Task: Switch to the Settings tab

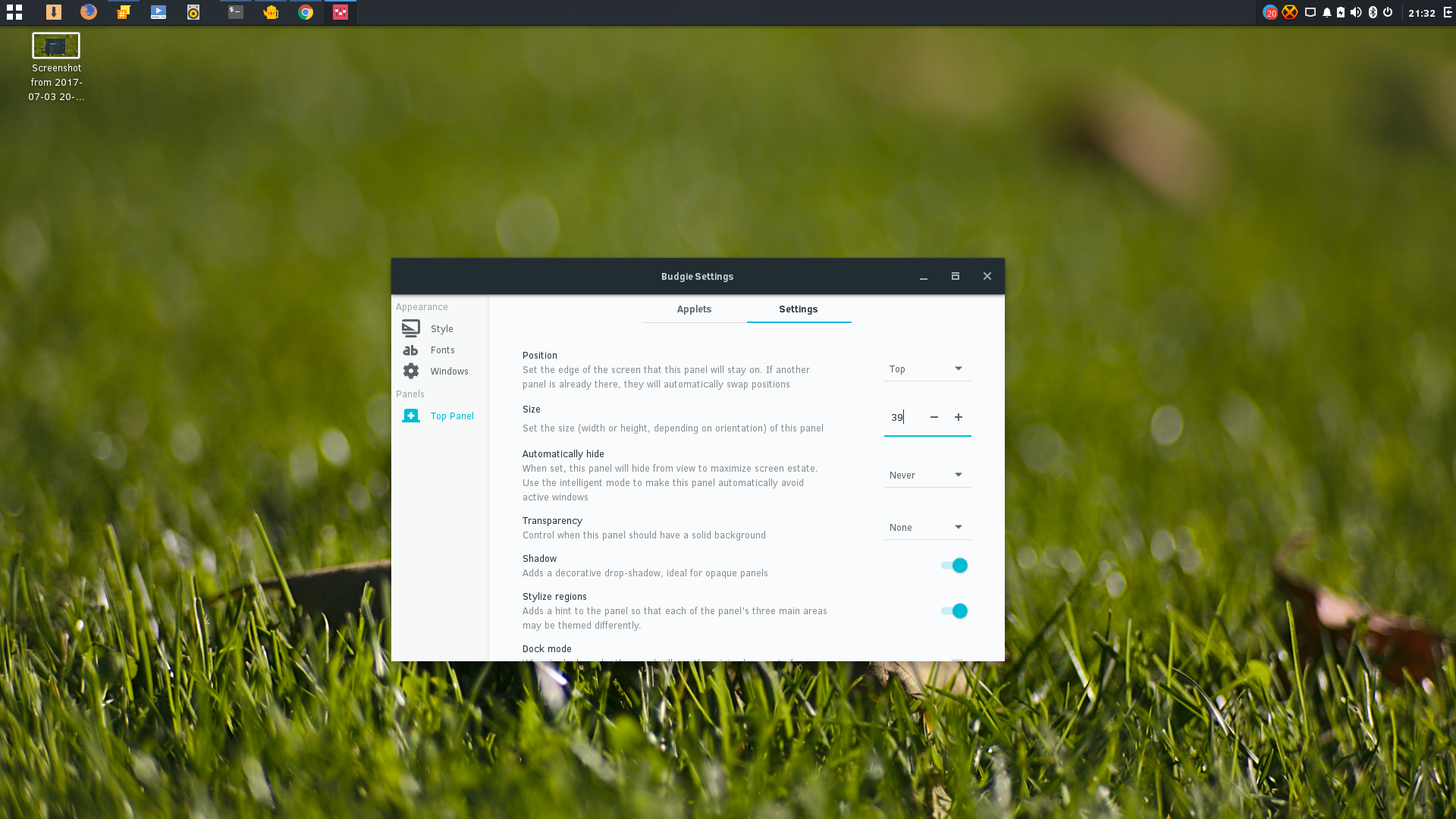Action: (799, 309)
